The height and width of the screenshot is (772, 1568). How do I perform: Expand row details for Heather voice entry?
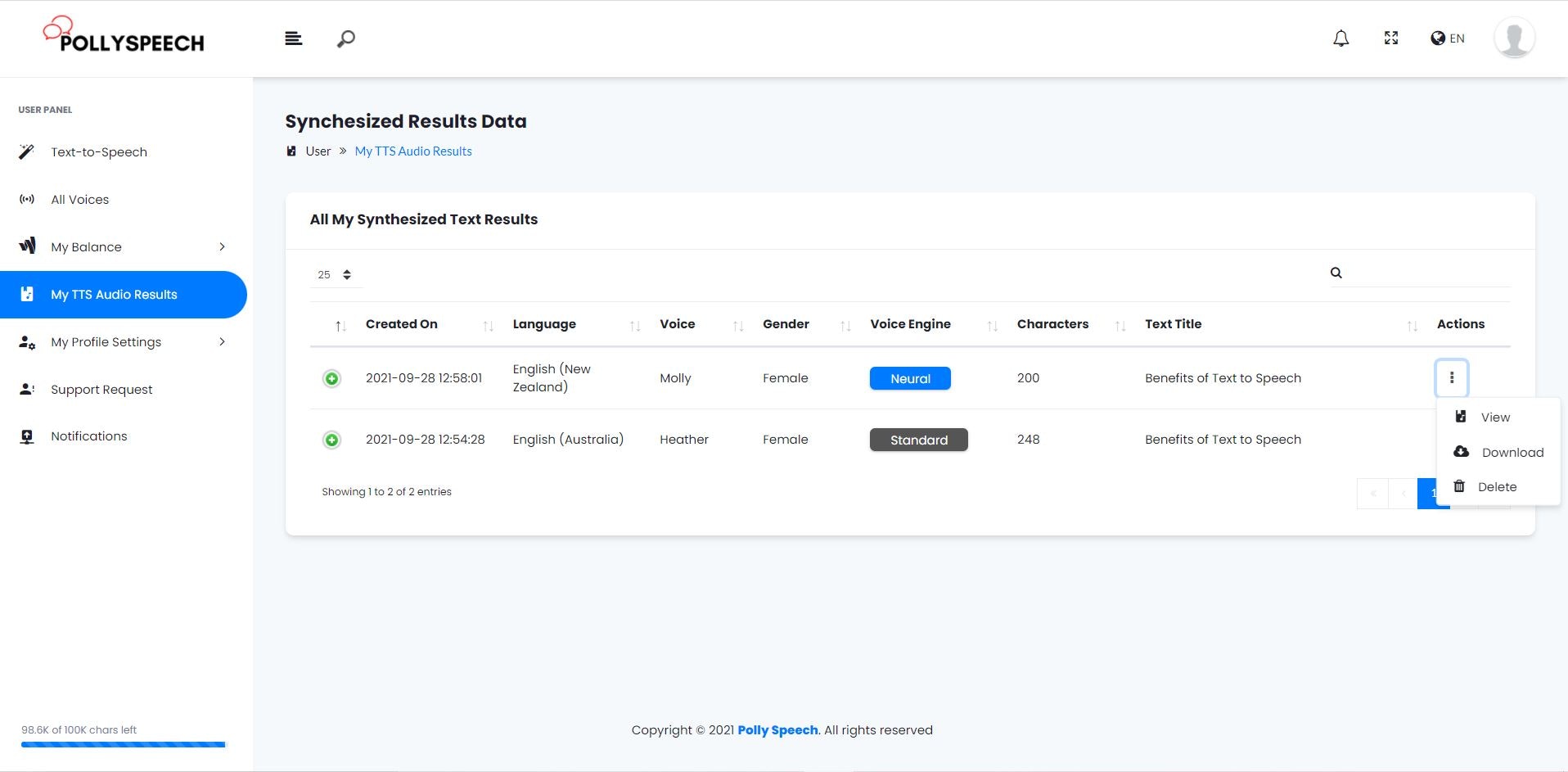click(x=331, y=440)
